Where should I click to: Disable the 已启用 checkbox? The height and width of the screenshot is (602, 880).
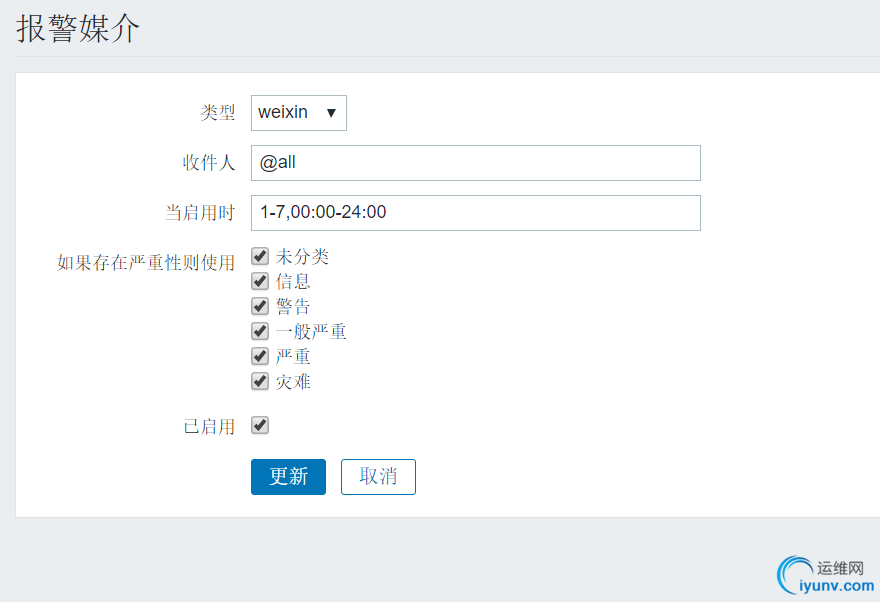click(260, 426)
